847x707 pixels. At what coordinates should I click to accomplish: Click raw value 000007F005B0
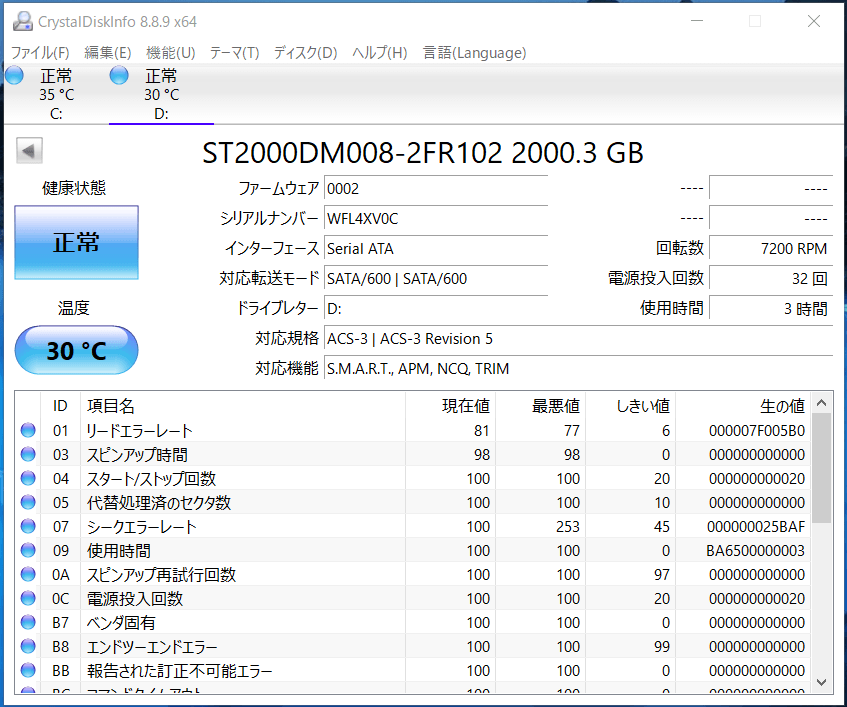[x=757, y=430]
